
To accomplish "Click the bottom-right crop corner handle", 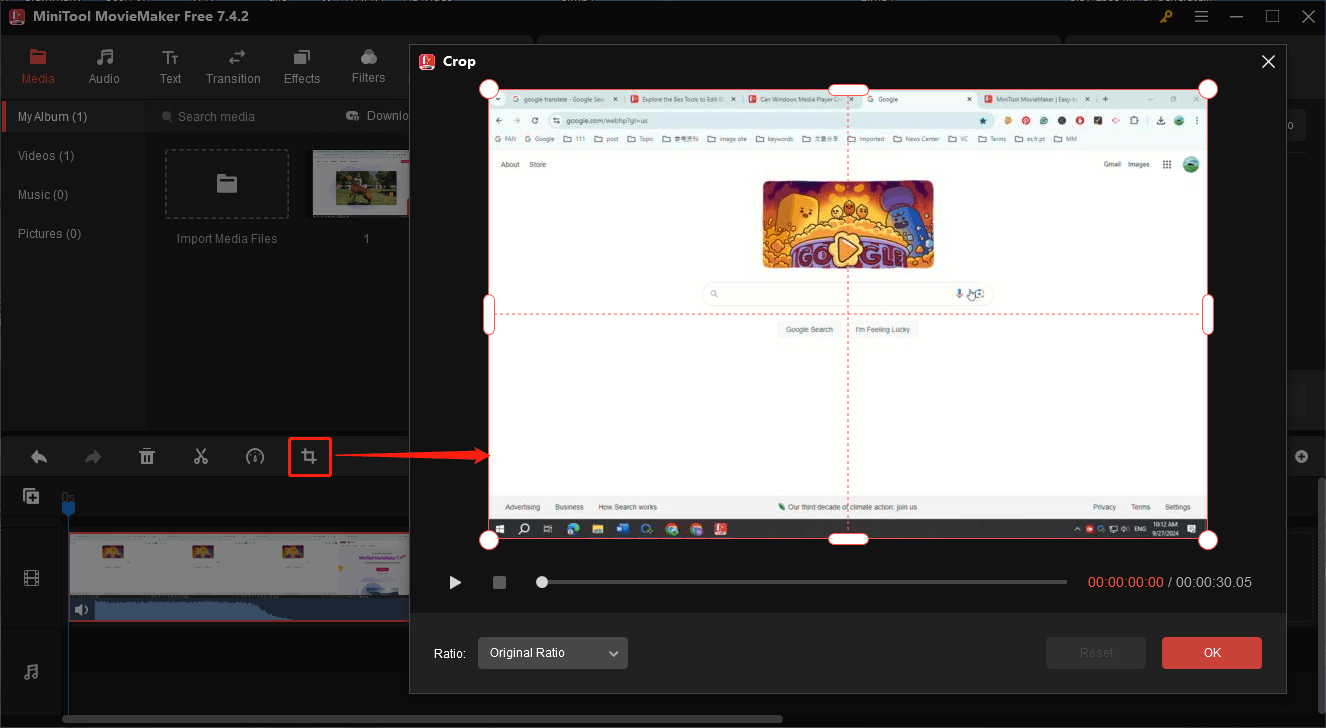I will point(1208,540).
